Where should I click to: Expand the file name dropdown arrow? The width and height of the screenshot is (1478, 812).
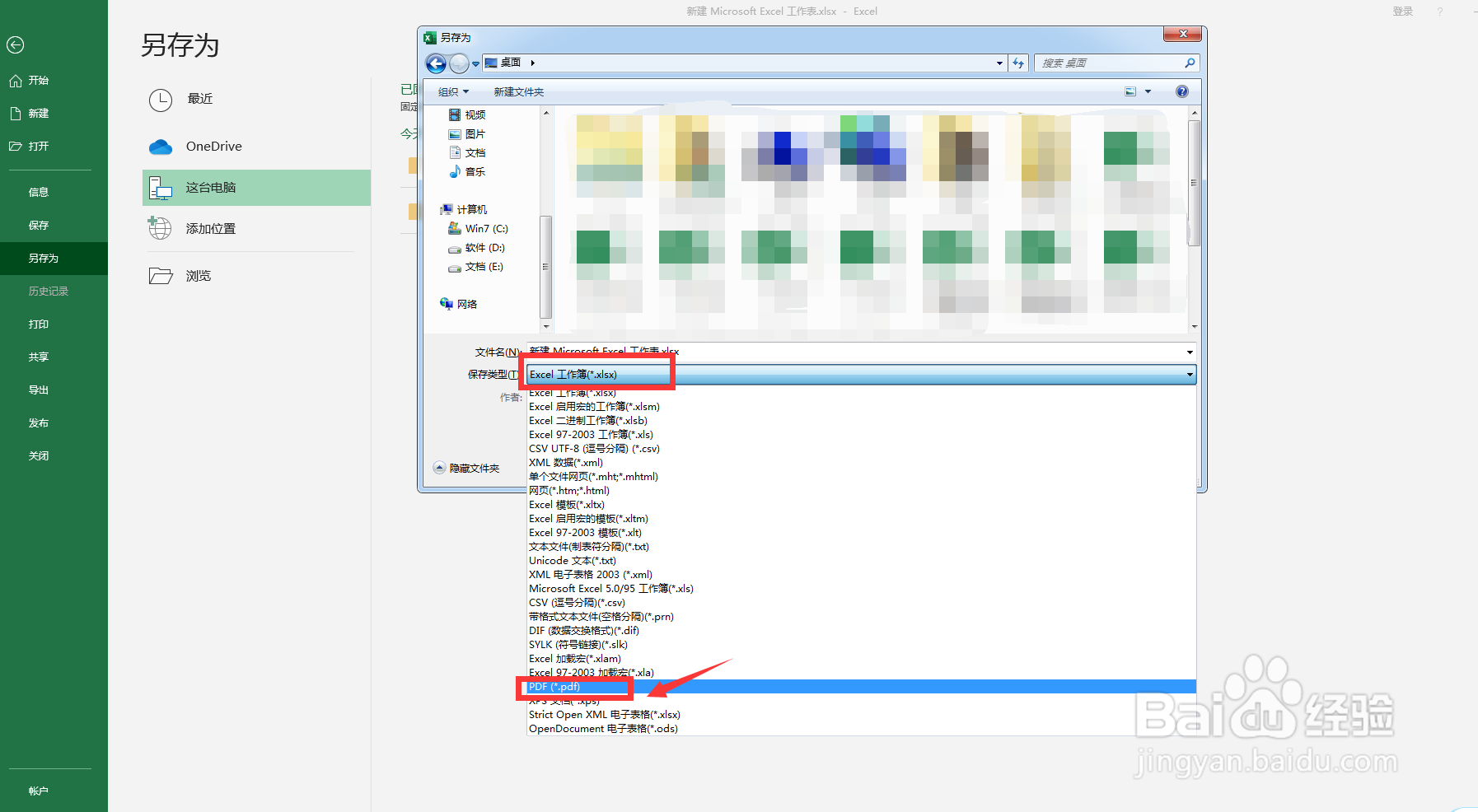click(1190, 352)
